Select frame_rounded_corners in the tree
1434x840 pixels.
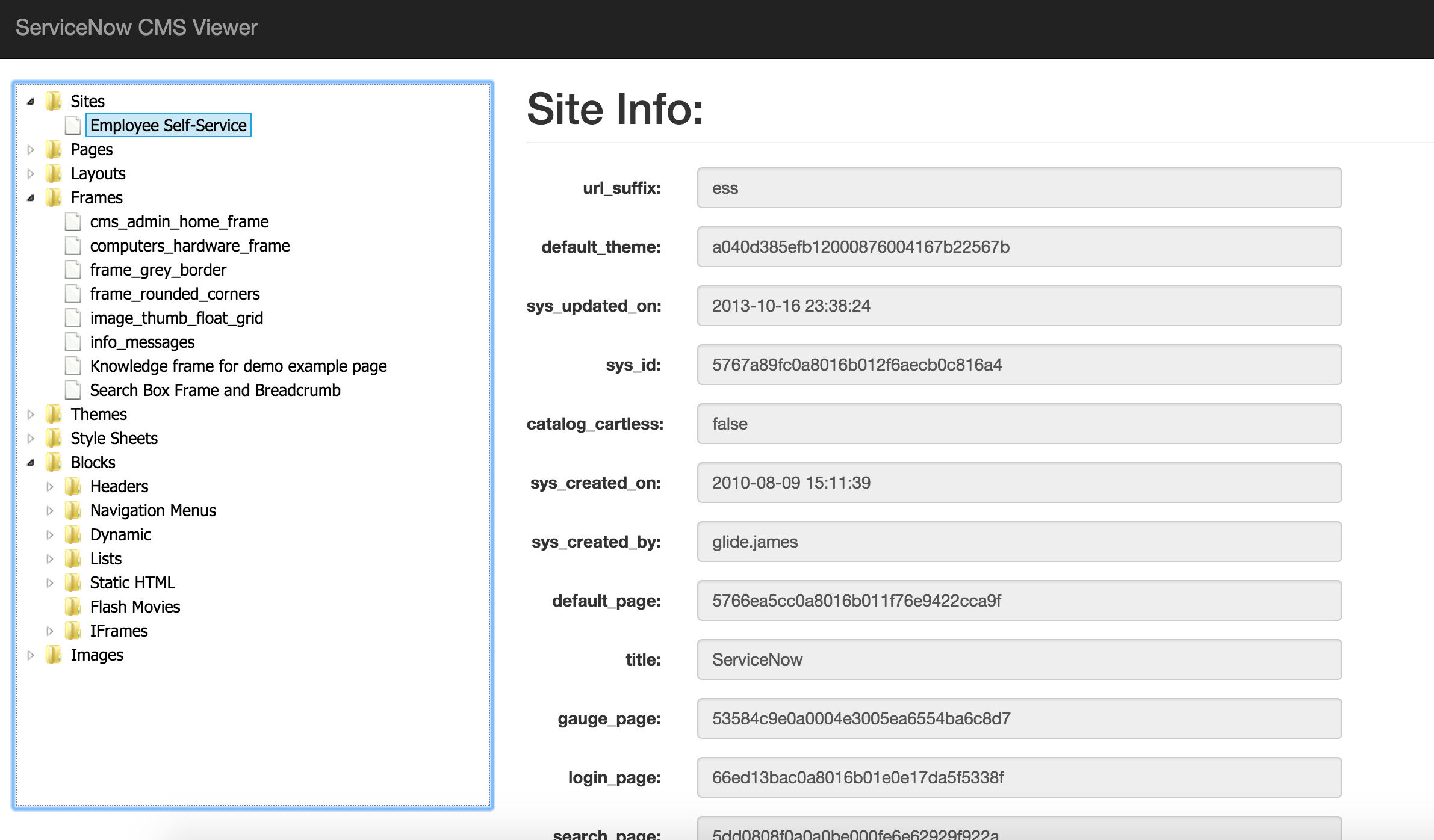click(x=175, y=294)
